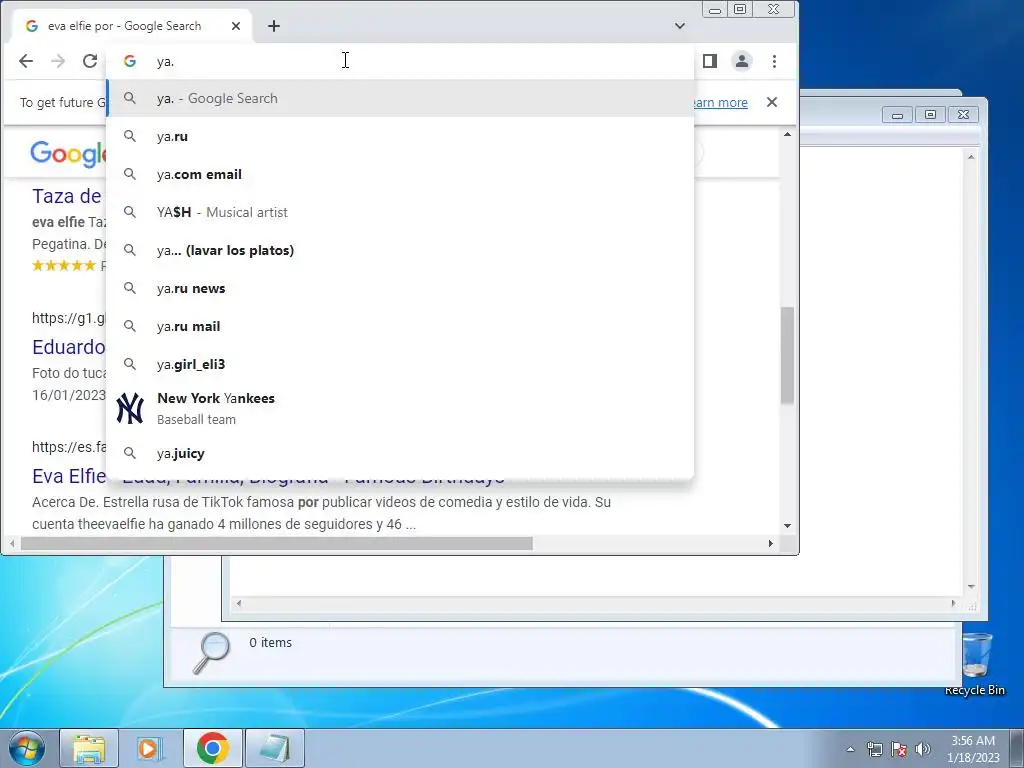Click the magnifier icon in Explorer details pane

click(x=212, y=653)
